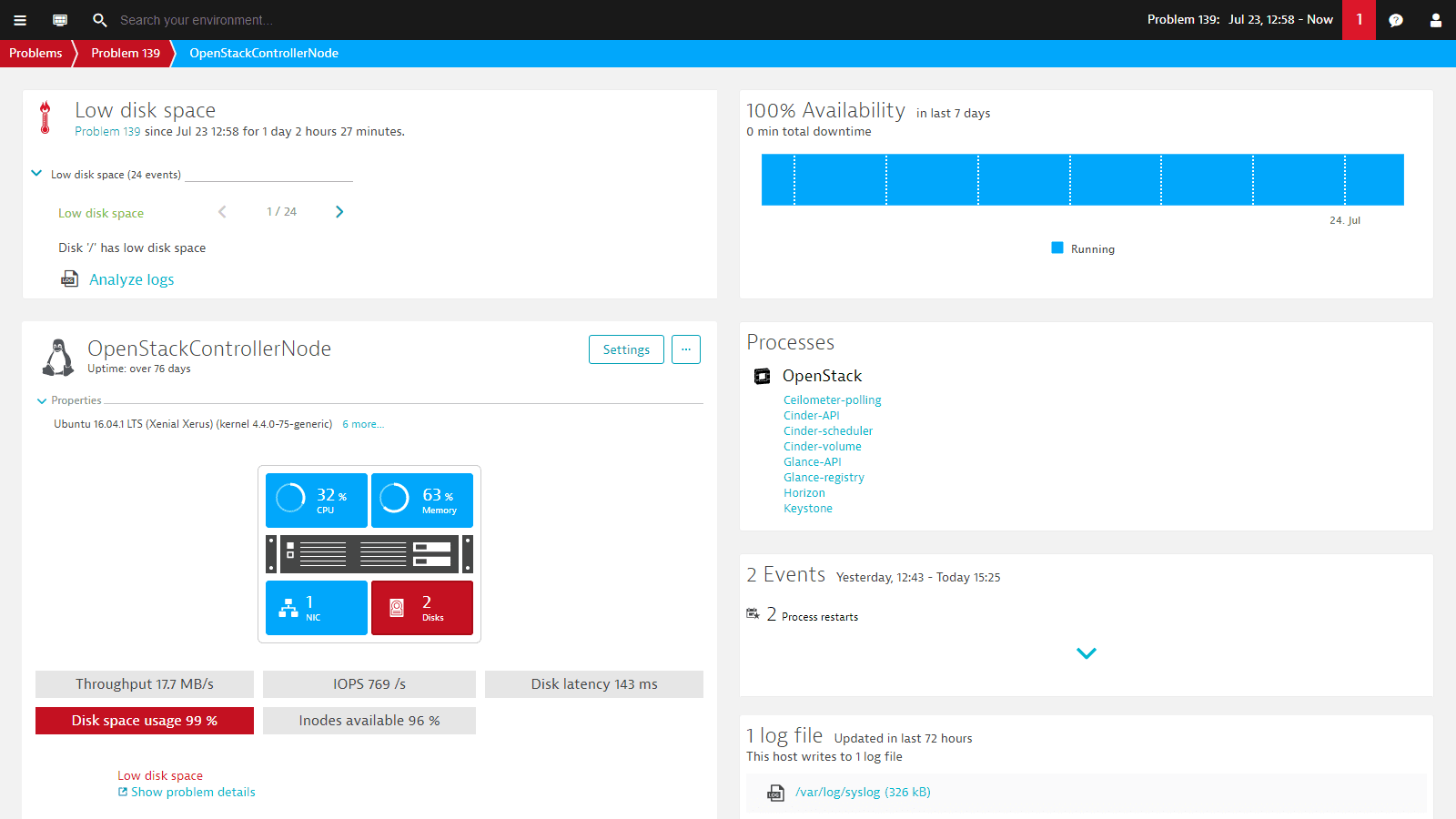Viewport: 1456px width, 819px height.
Task: Expand the events list chevron
Action: [x=1086, y=653]
